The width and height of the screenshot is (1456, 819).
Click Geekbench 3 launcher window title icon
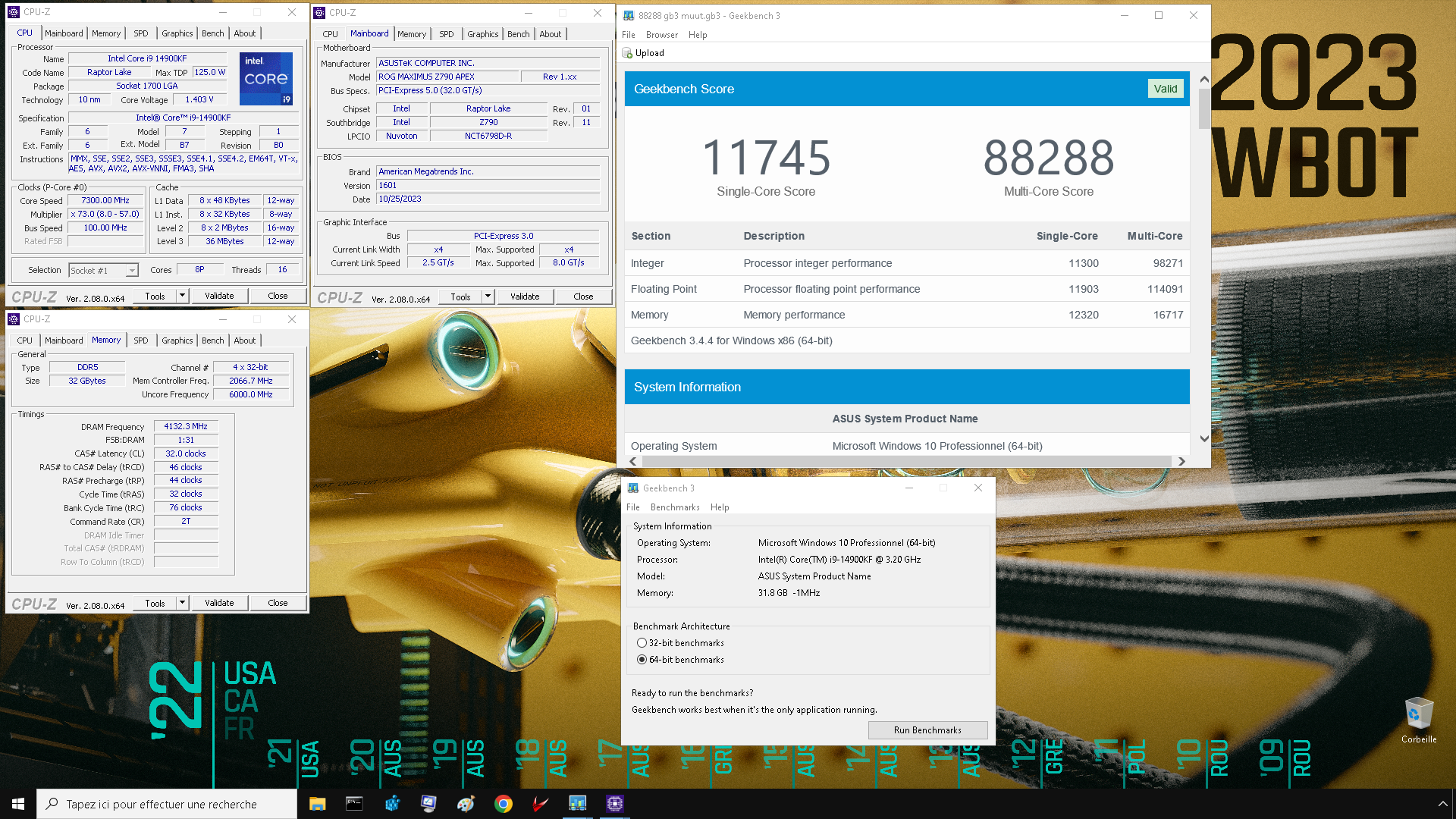pyautogui.click(x=632, y=488)
